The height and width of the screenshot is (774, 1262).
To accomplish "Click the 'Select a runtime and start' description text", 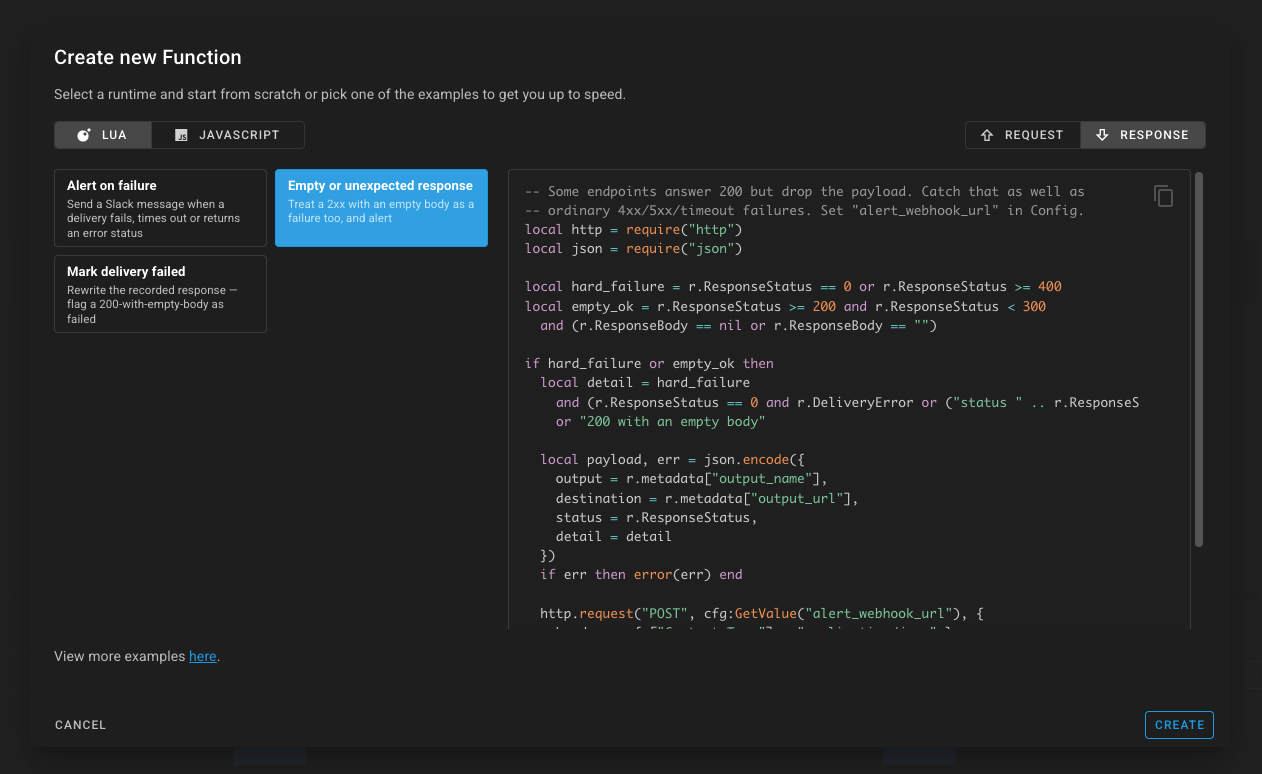I will pyautogui.click(x=340, y=95).
